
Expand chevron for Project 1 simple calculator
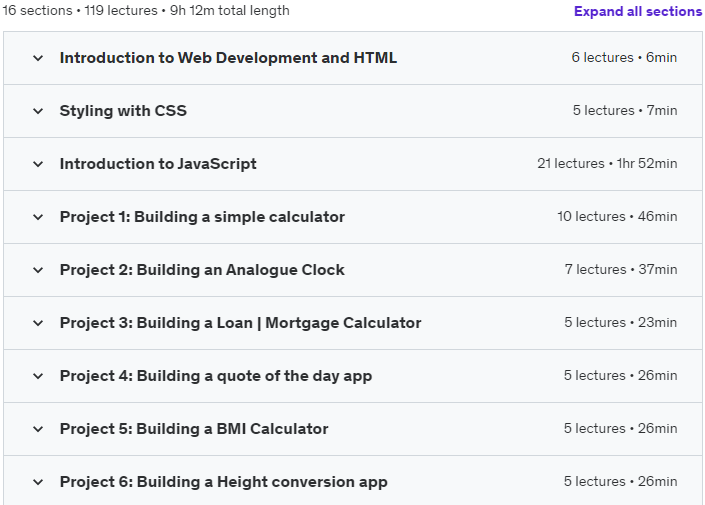pos(38,217)
